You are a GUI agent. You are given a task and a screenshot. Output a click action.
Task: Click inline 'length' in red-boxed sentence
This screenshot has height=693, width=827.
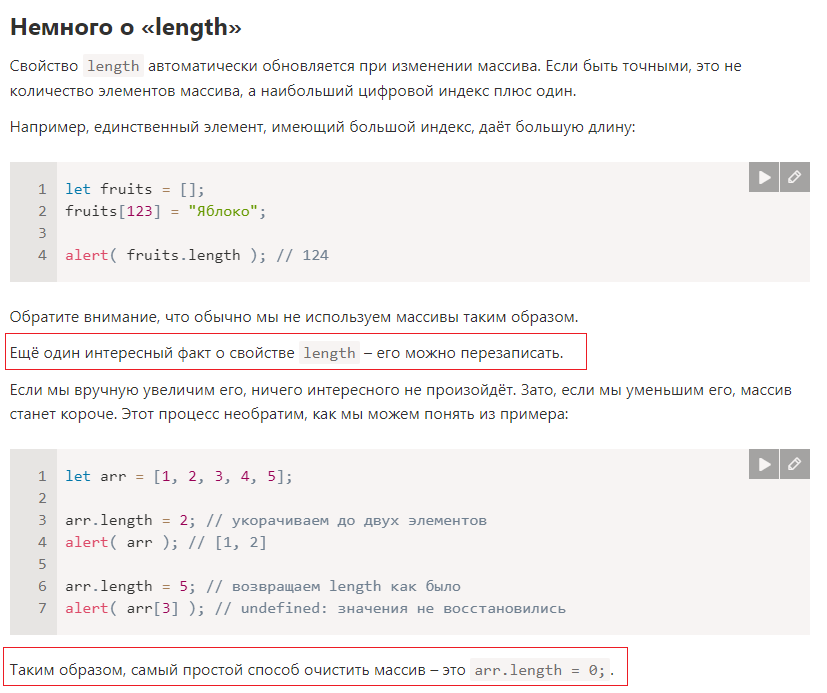pos(329,353)
